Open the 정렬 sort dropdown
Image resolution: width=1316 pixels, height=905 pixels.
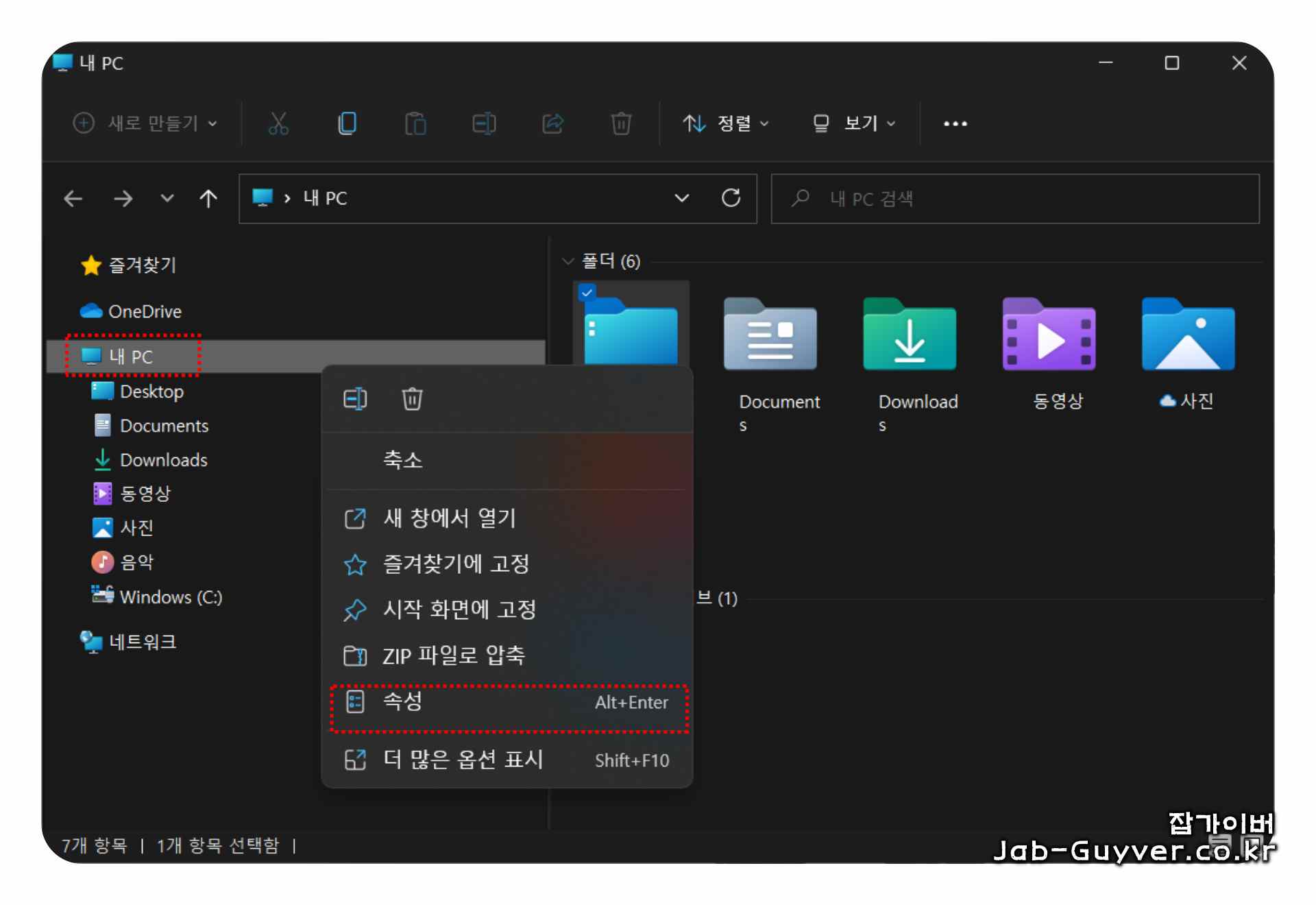click(726, 123)
